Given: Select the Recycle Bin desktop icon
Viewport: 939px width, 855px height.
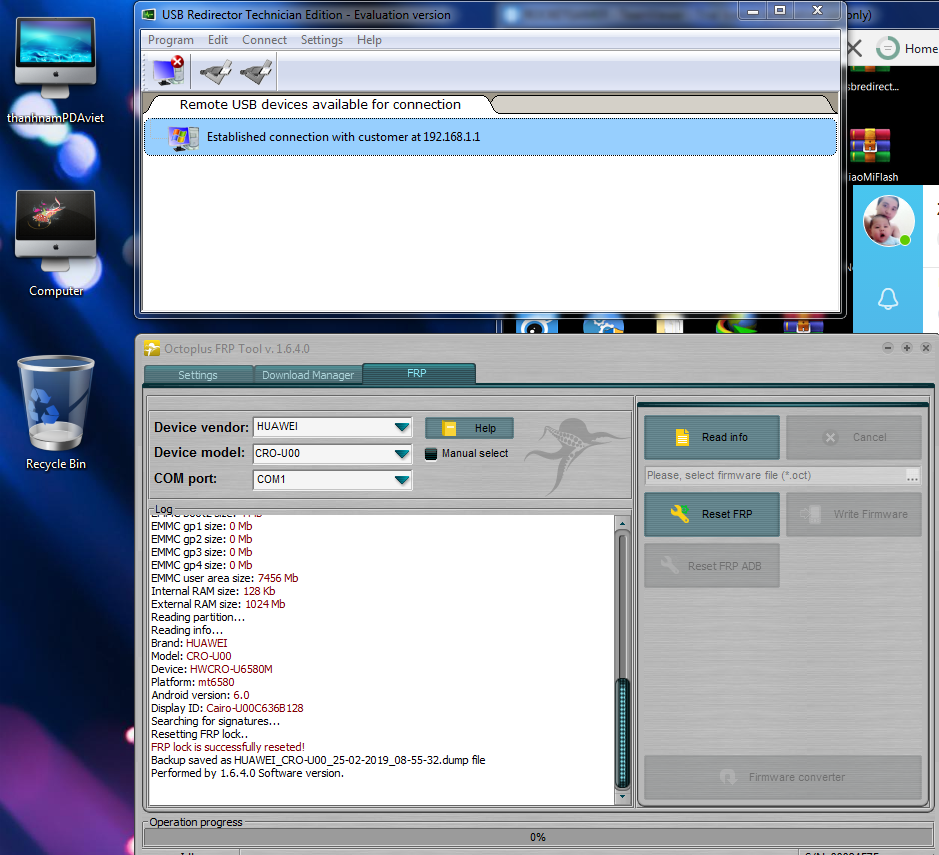Looking at the screenshot, I should click(56, 413).
